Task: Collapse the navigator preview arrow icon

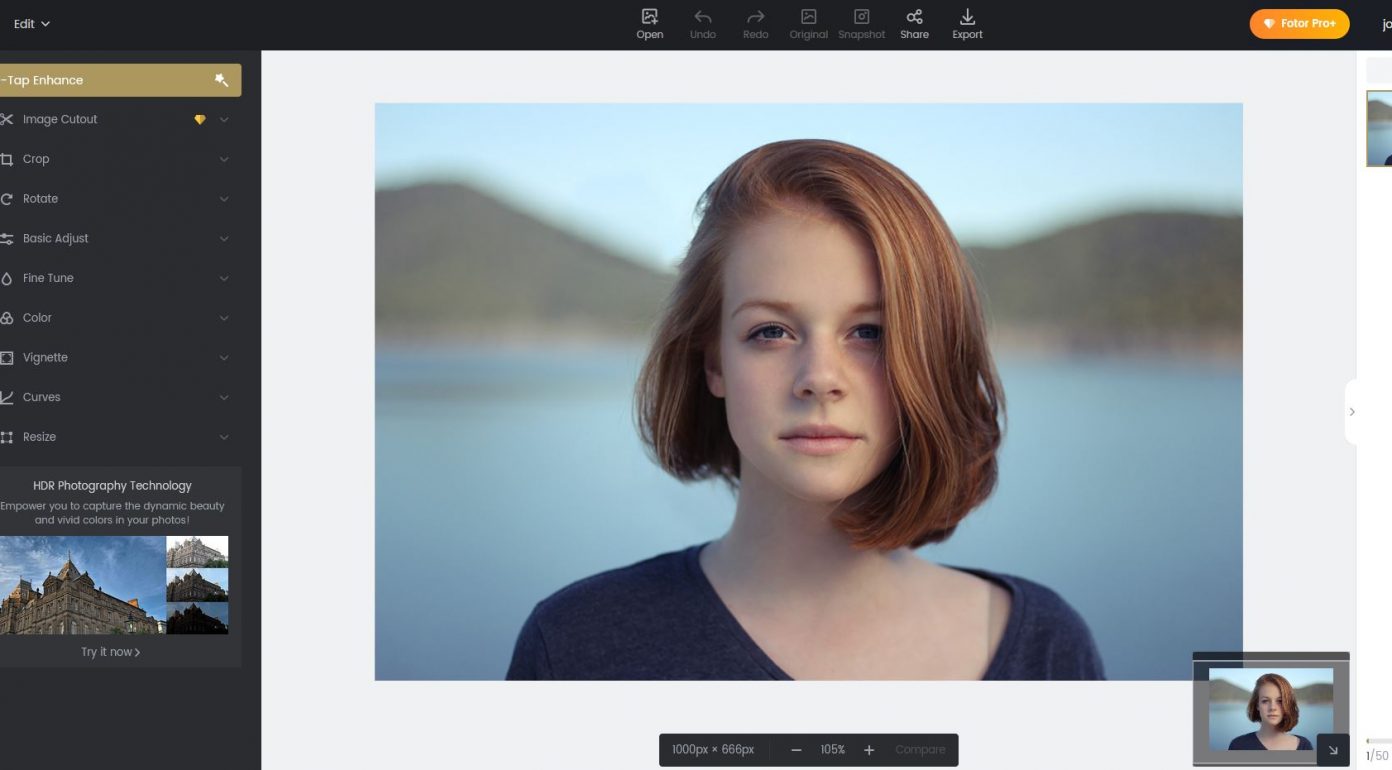Action: [1332, 750]
